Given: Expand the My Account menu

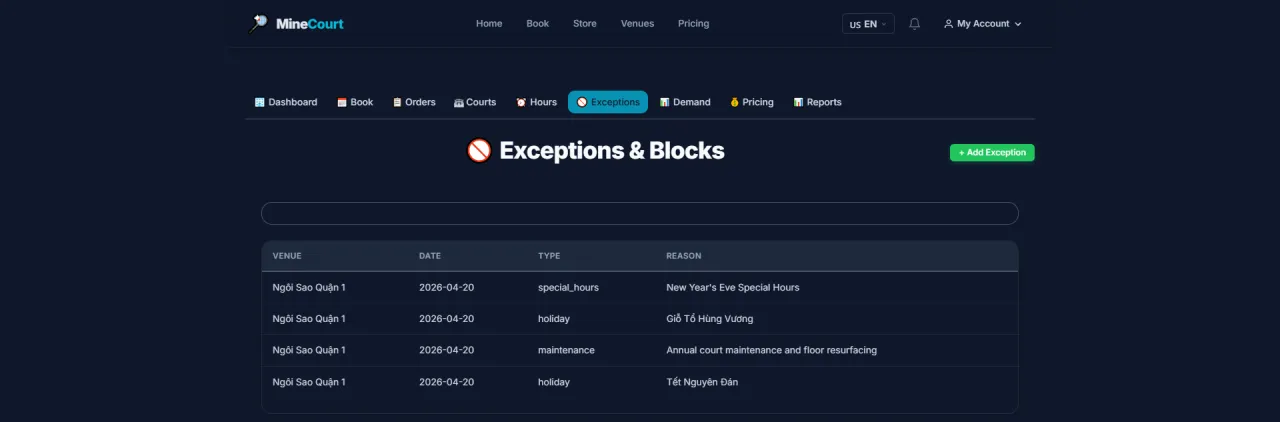Looking at the screenshot, I should pos(982,24).
